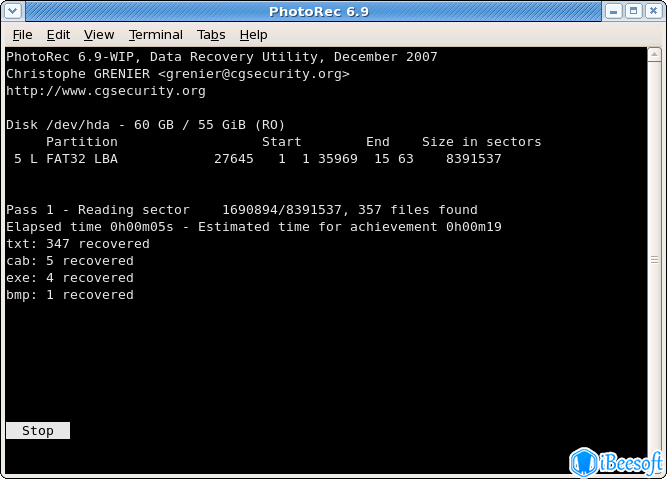Click the '357 files found' text

(x=418, y=210)
